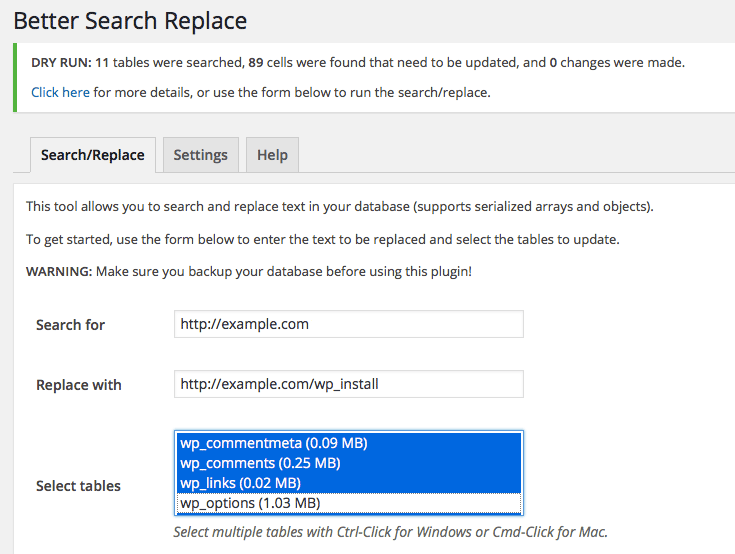
Task: Open the 'Click here' details link
Action: (x=60, y=92)
